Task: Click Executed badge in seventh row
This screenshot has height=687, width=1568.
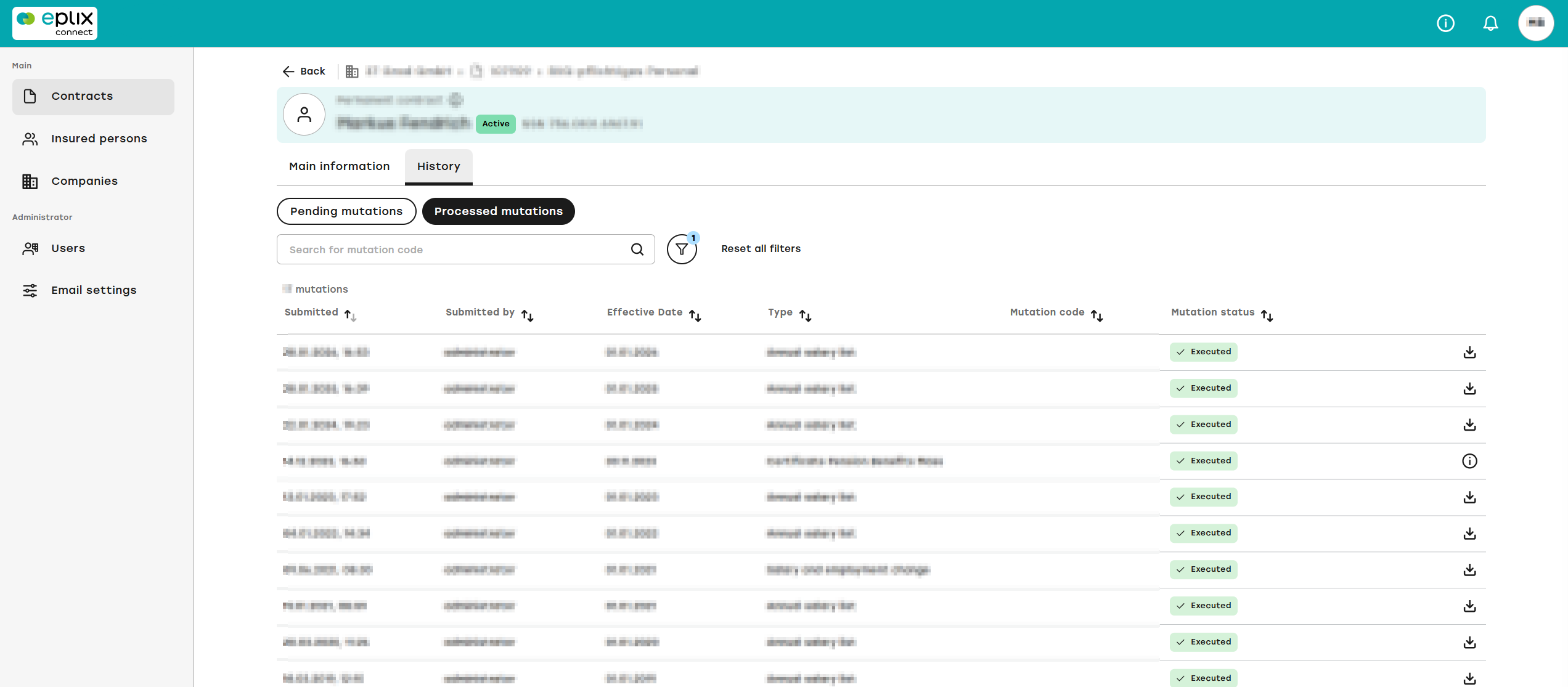Action: [1203, 569]
